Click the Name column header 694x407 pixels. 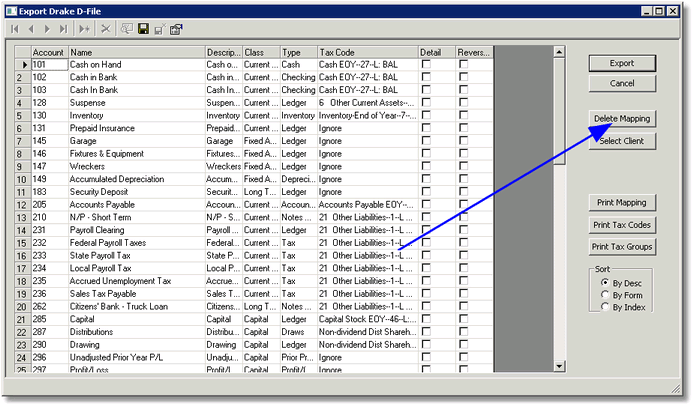coord(136,52)
